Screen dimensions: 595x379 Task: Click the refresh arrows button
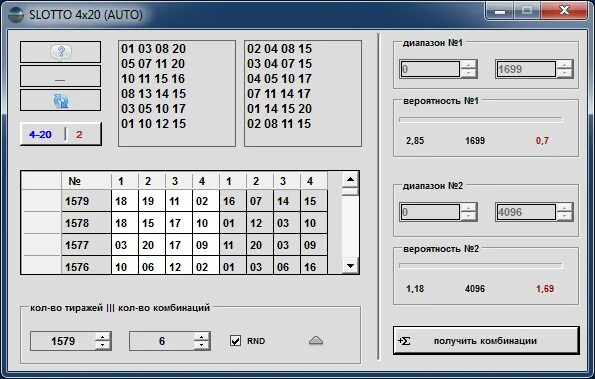click(60, 101)
